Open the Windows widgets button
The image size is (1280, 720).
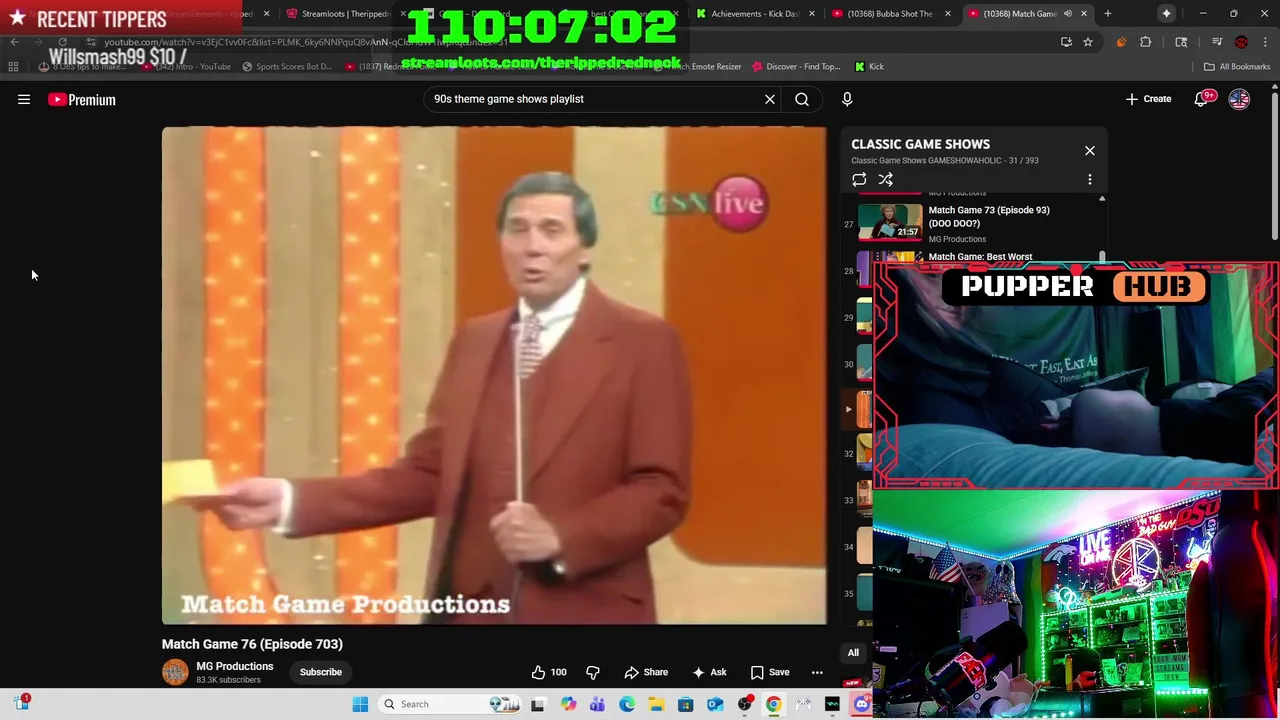click(21, 703)
